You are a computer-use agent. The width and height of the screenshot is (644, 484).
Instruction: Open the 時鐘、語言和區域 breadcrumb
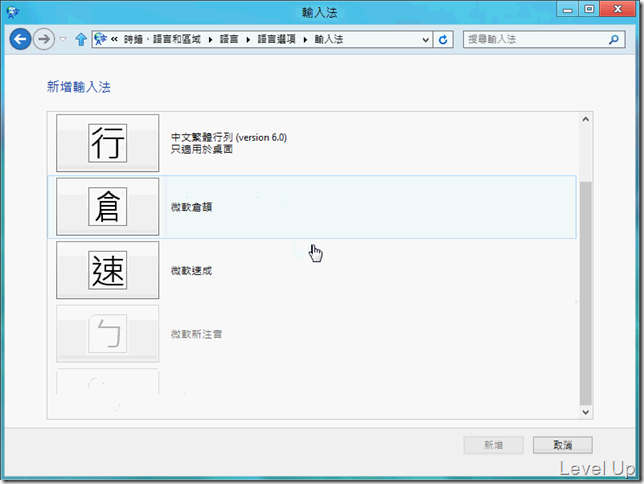point(162,39)
